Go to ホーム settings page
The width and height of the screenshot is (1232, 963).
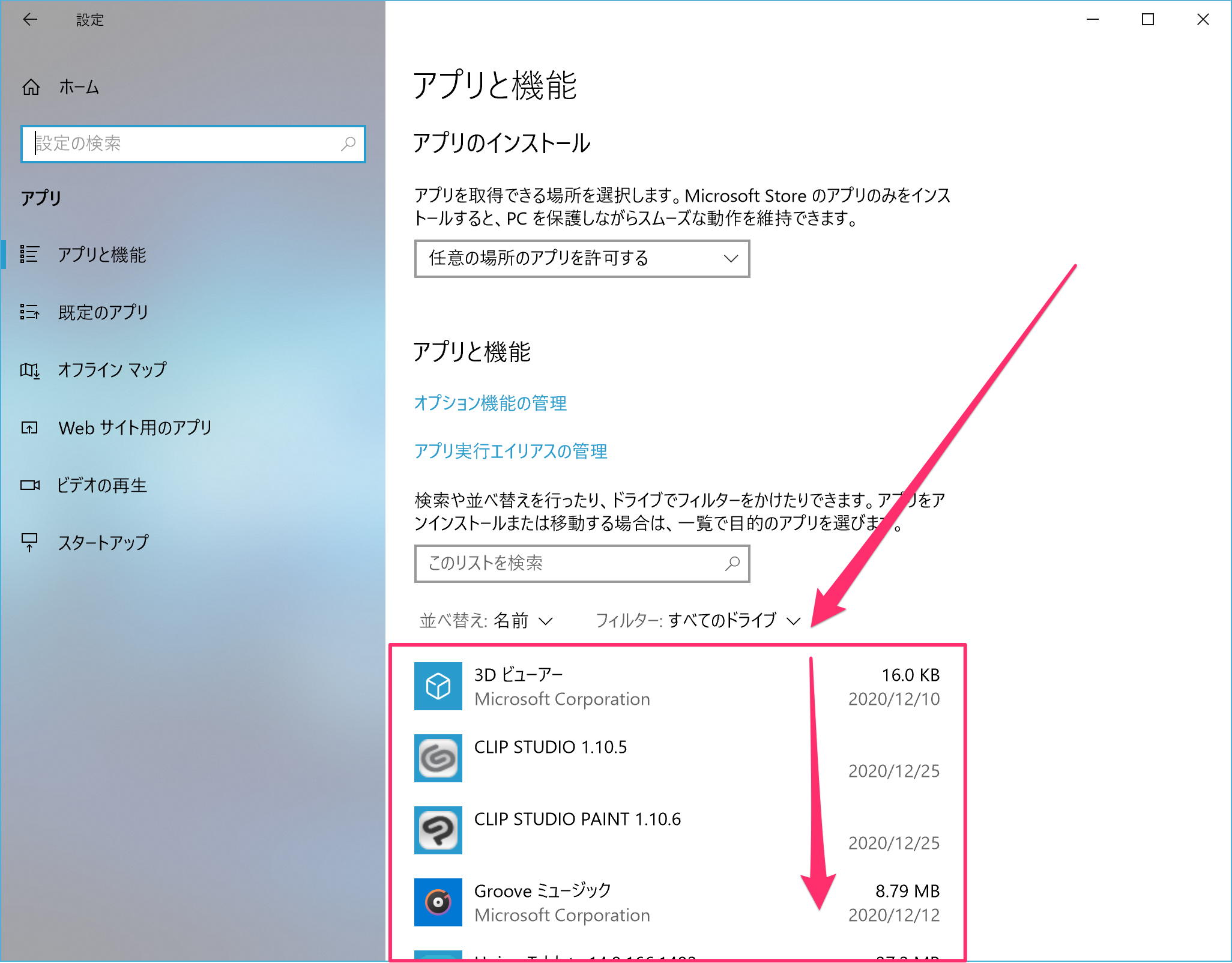[x=193, y=88]
